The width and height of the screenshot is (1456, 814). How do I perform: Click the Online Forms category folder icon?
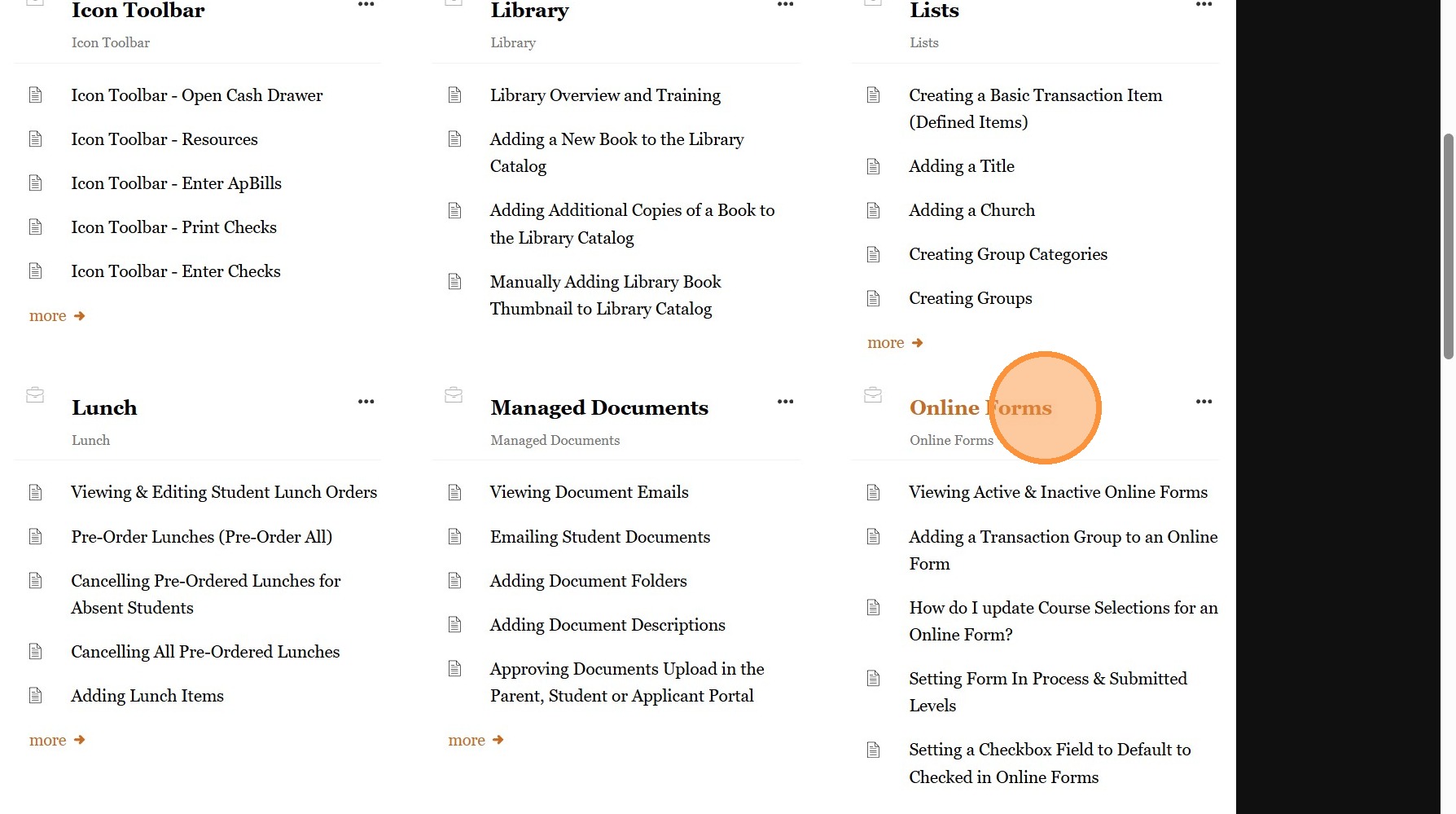tap(873, 395)
